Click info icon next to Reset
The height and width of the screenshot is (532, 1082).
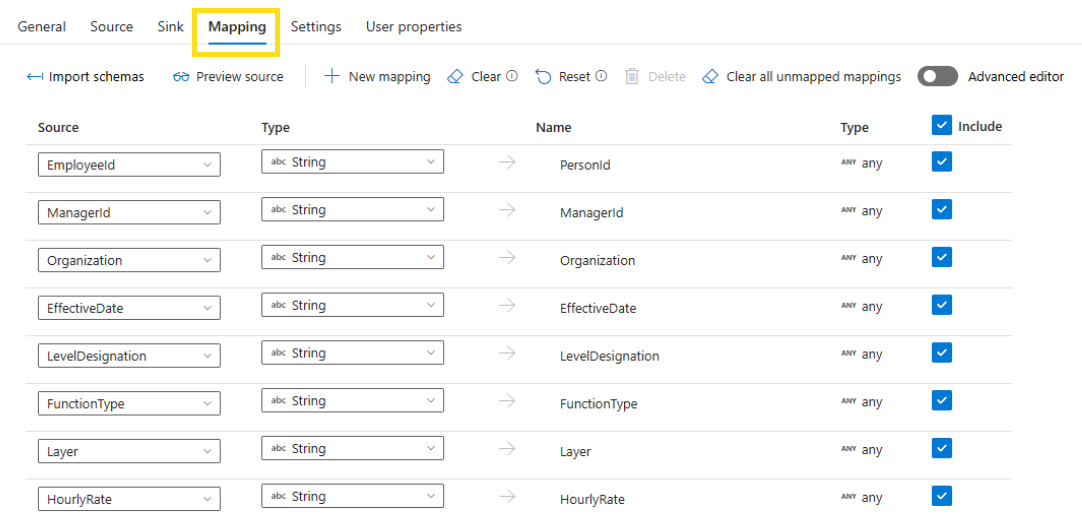click(601, 76)
